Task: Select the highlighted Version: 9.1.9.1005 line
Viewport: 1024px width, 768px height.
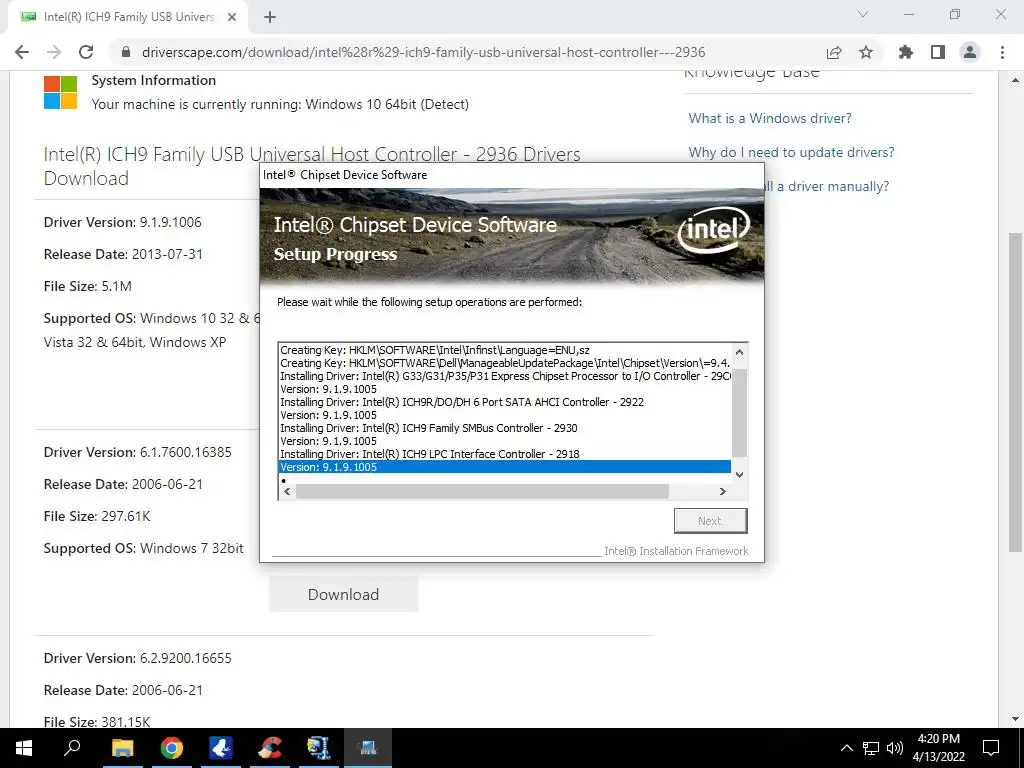Action: 504,467
